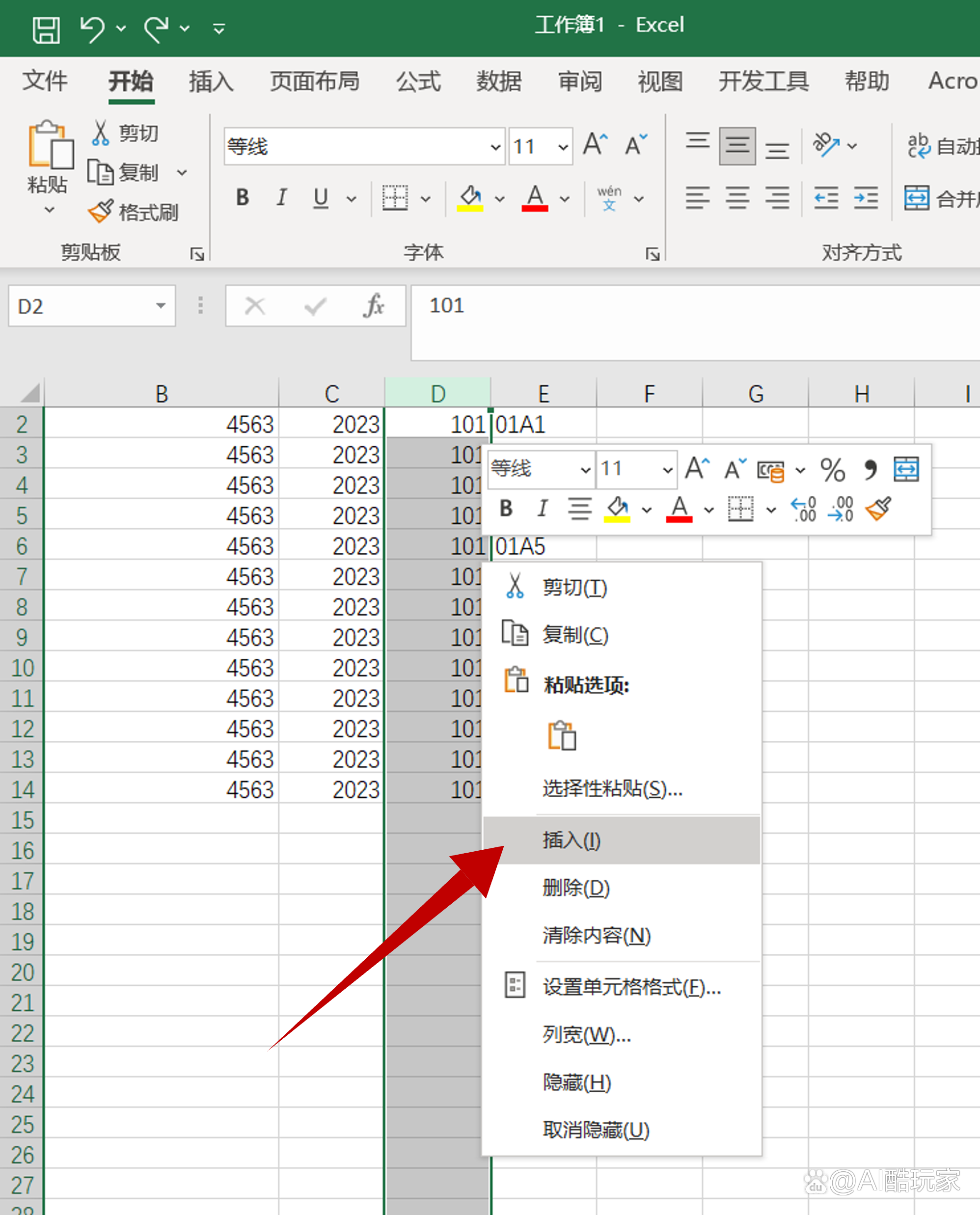This screenshot has height=1215, width=980.
Task: Open ribbon font name combo box 等线
Action: [x=364, y=147]
